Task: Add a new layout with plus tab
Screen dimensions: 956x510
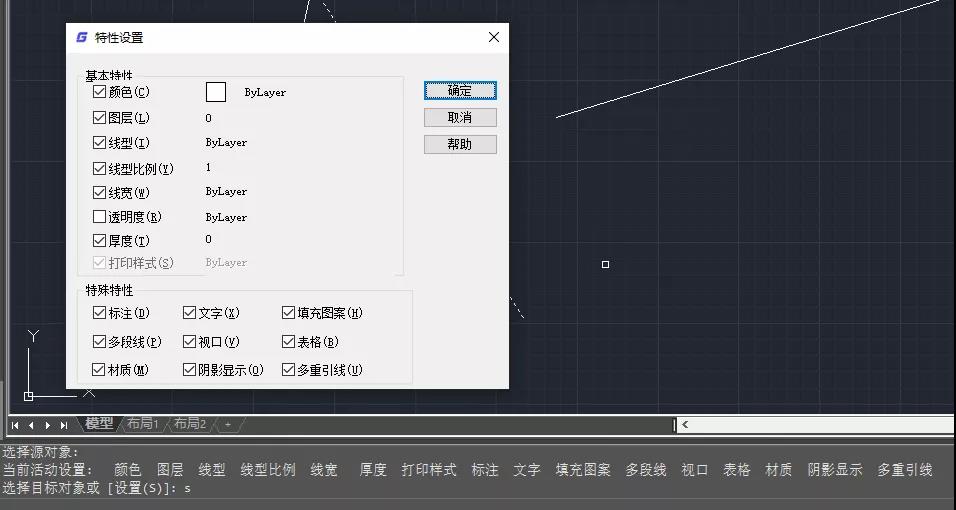Action: click(x=228, y=424)
